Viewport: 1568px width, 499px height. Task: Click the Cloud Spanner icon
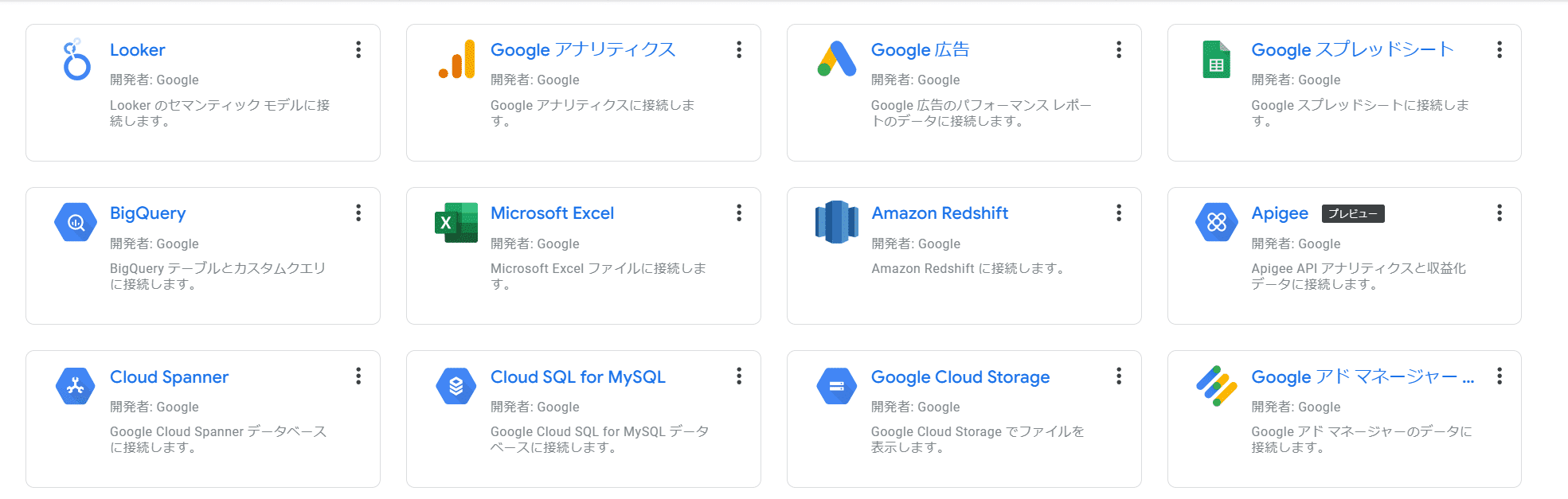(76, 386)
